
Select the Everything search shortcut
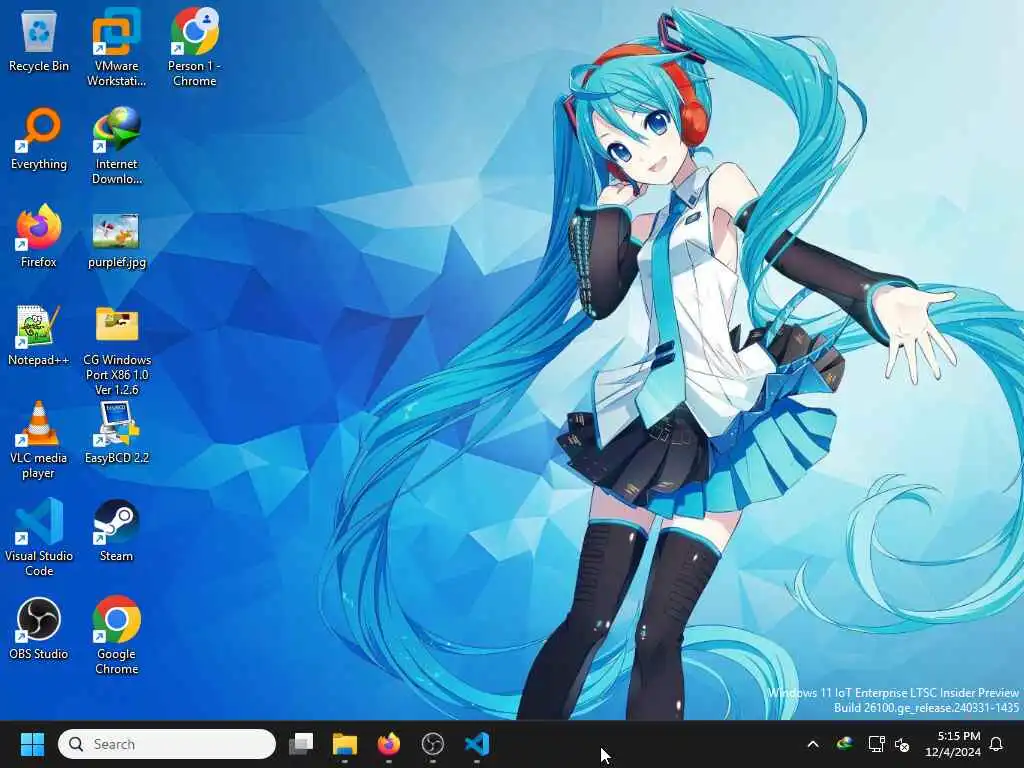[39, 139]
